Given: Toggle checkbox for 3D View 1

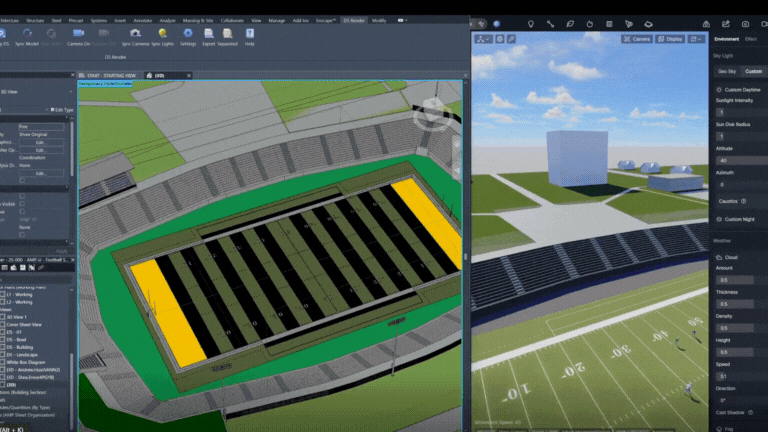Looking at the screenshot, I should pos(3,317).
